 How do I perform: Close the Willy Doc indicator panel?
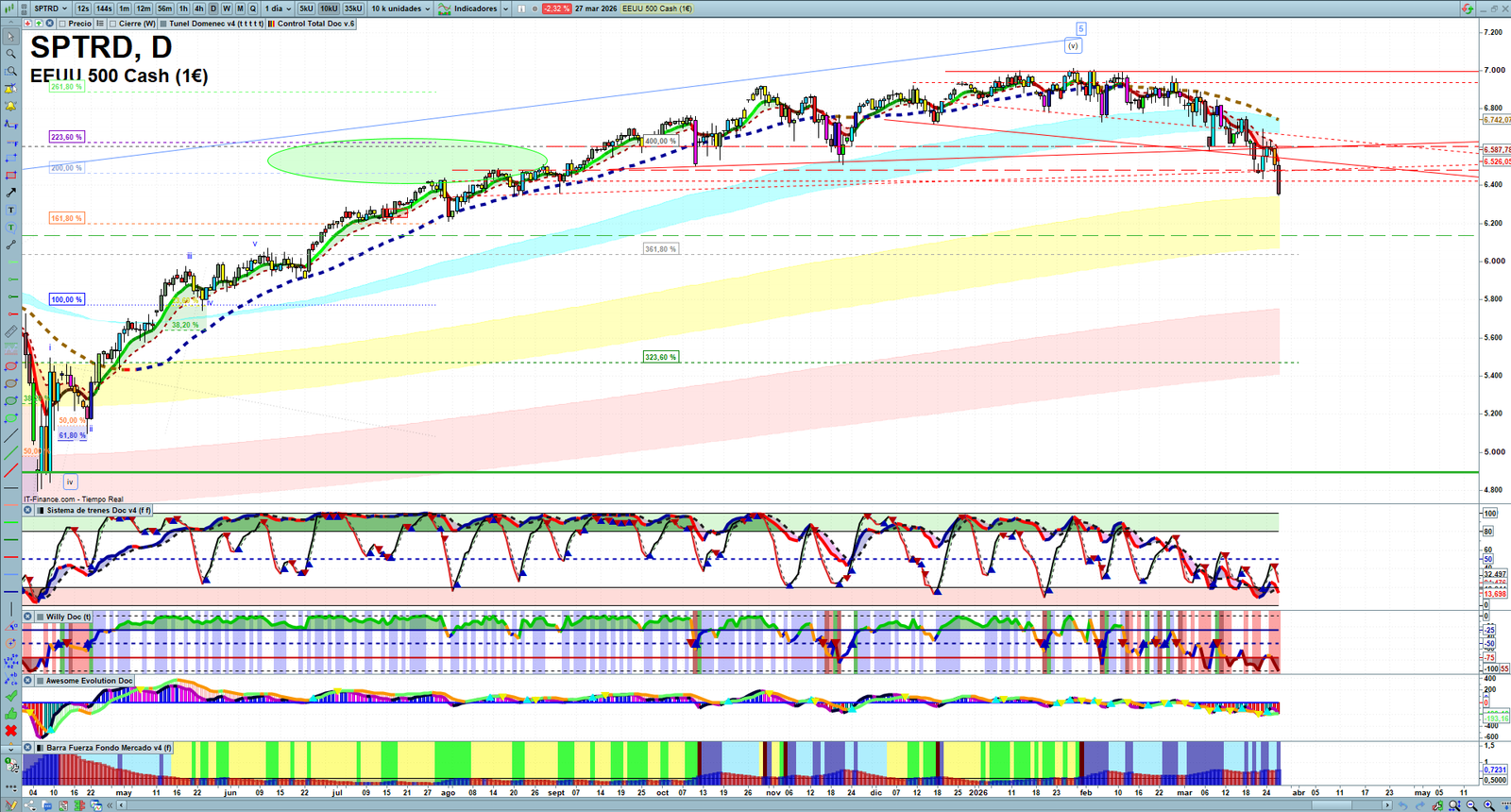tap(28, 617)
